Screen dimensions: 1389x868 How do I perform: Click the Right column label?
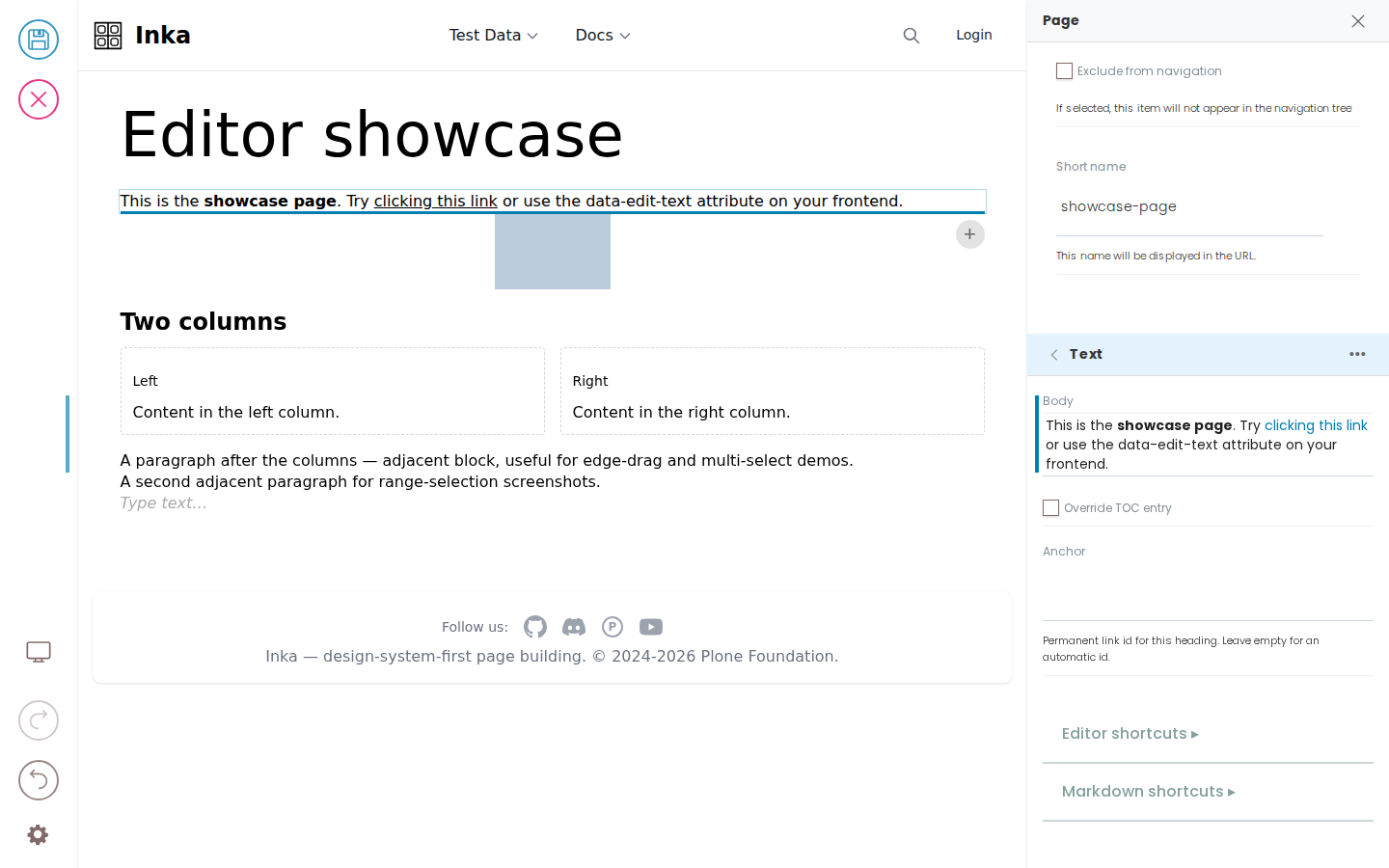pyautogui.click(x=590, y=381)
